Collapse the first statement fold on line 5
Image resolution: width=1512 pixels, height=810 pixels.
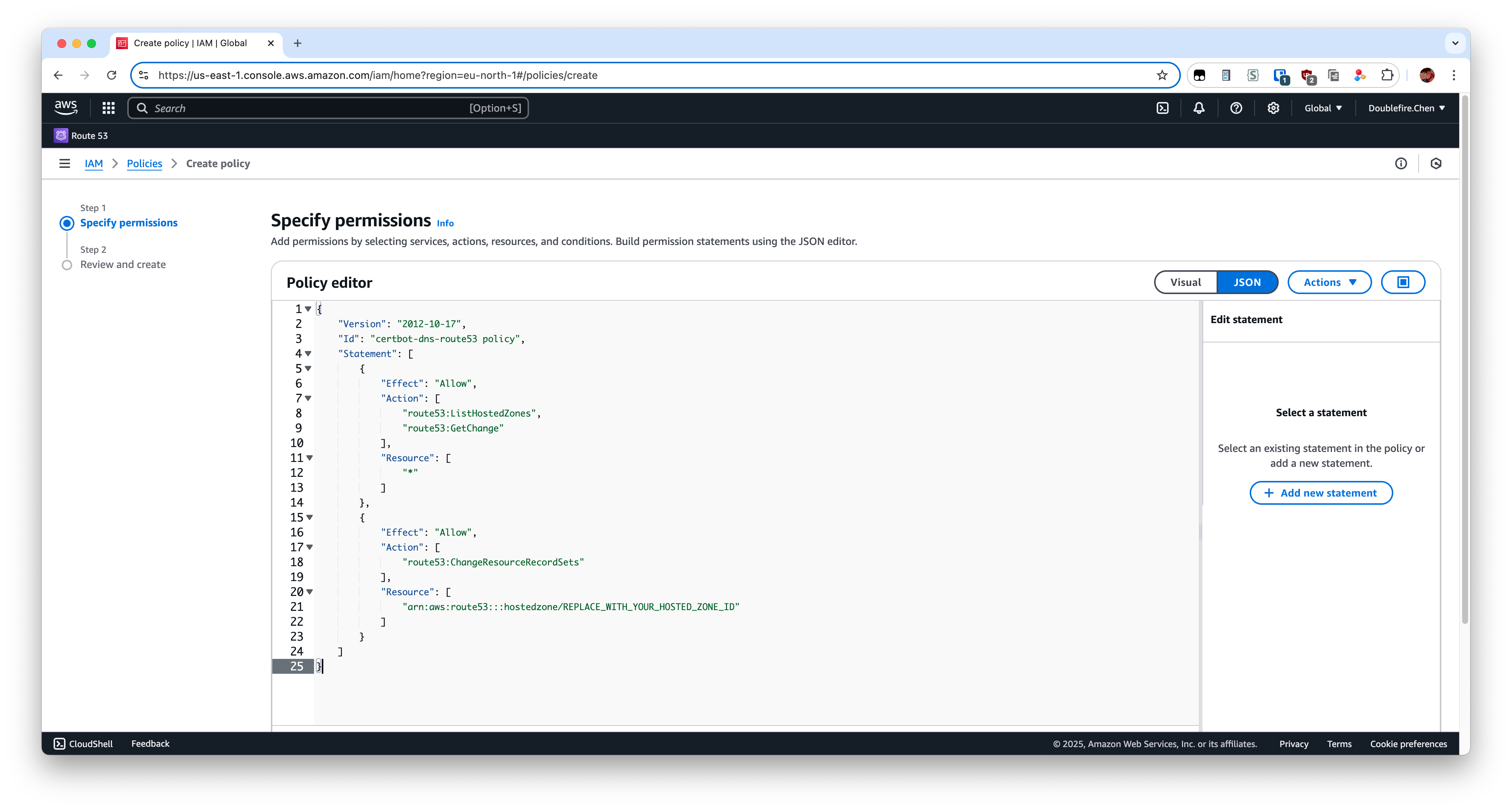[x=308, y=368]
